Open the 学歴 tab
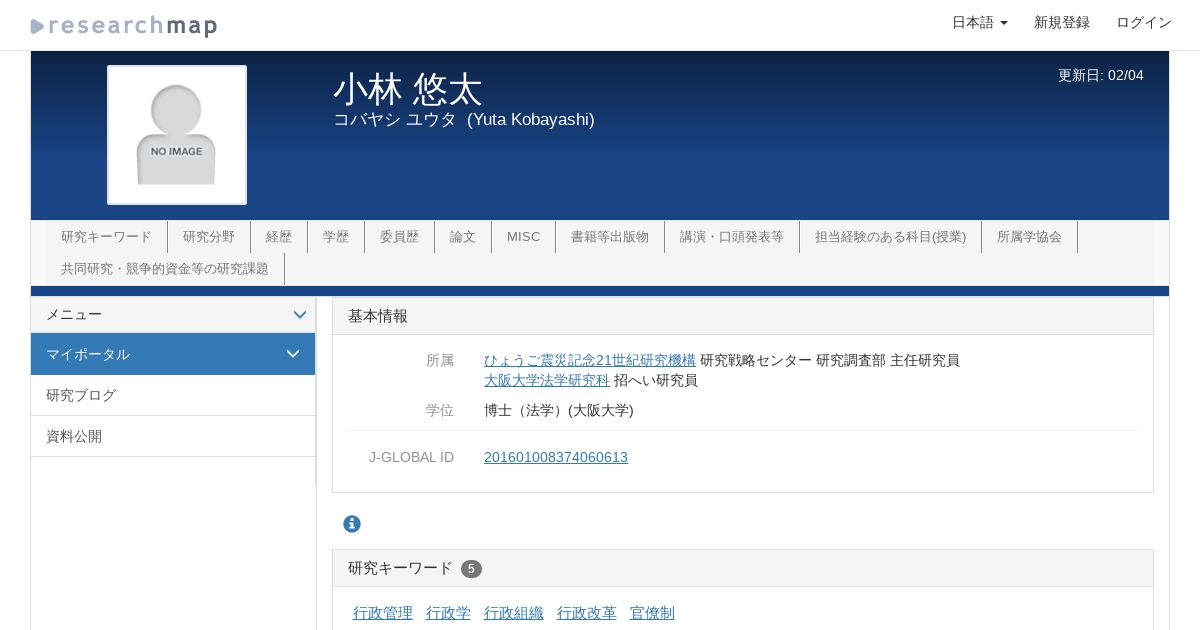This screenshot has width=1200, height=630. pyautogui.click(x=336, y=237)
